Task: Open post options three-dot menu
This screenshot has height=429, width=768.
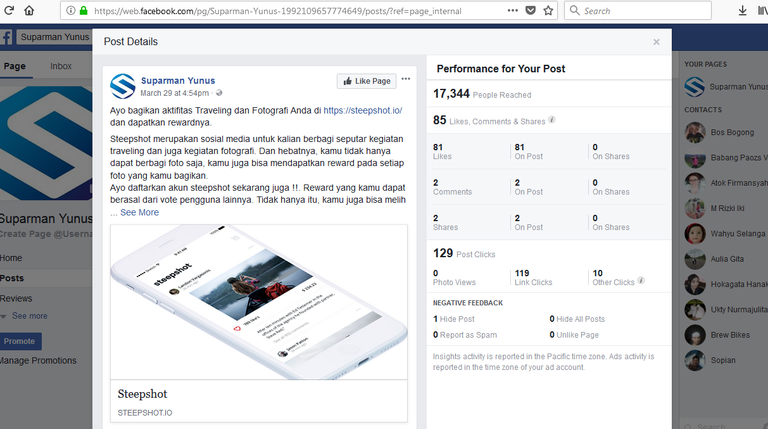Action: click(406, 79)
